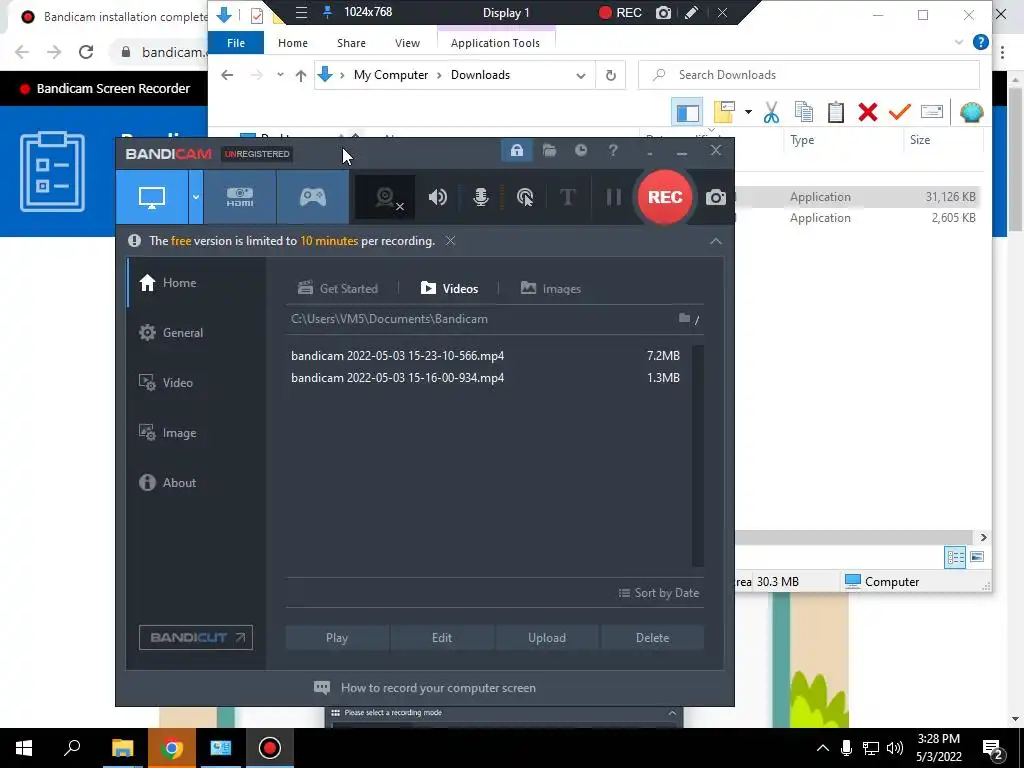Click the Search Downloads field
1024x768 pixels.
pos(808,75)
